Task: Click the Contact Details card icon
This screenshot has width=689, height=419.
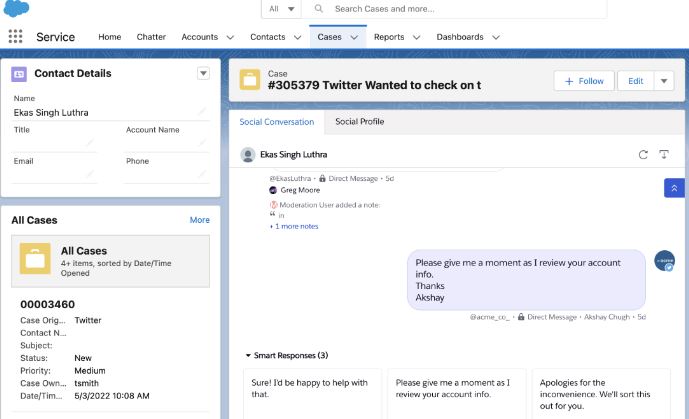Action: [19, 74]
